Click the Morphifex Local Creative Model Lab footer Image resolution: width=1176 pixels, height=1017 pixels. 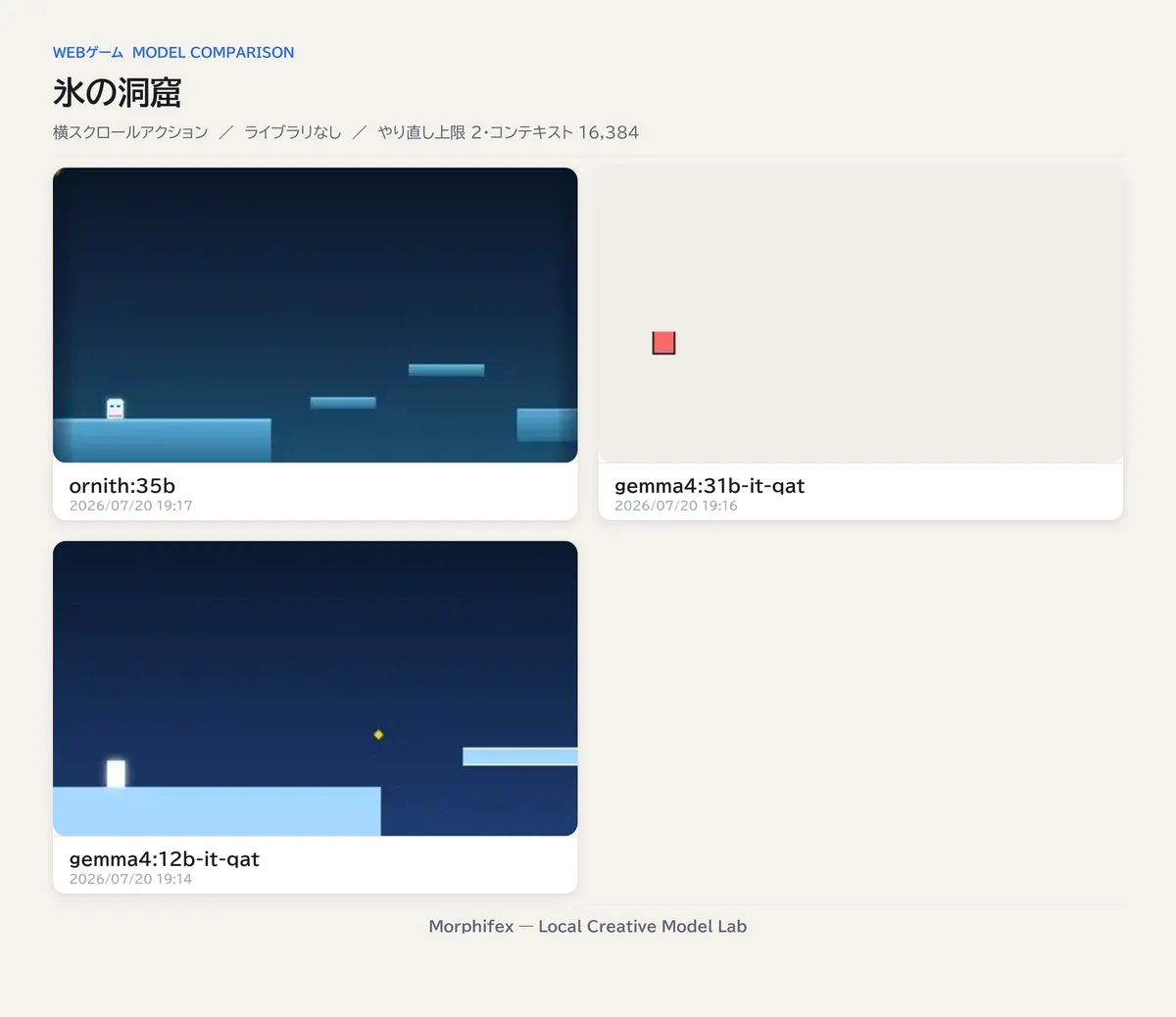[588, 926]
